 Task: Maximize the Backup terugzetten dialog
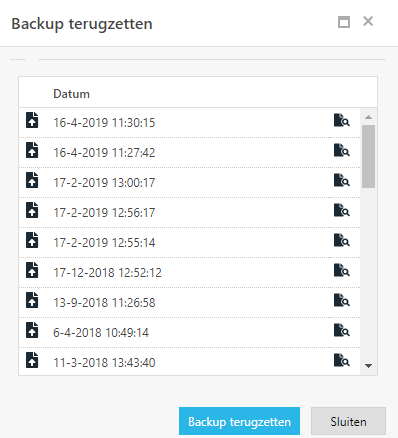coord(344,22)
